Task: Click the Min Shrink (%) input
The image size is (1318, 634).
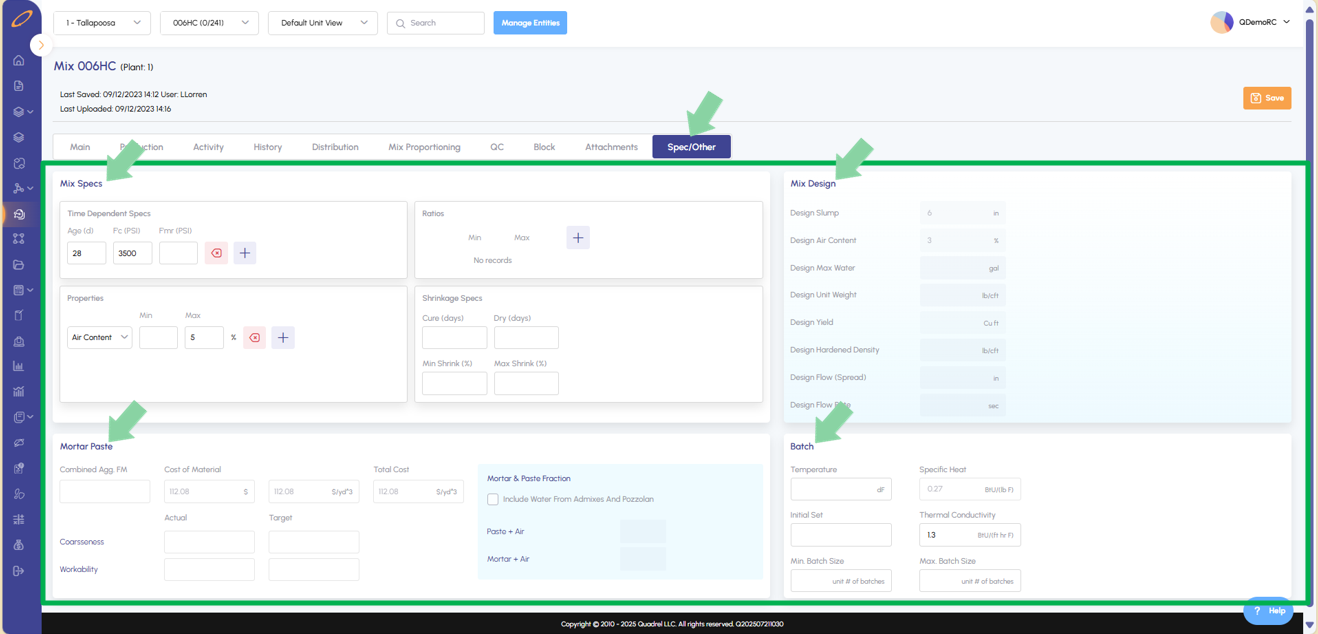Action: [455, 383]
